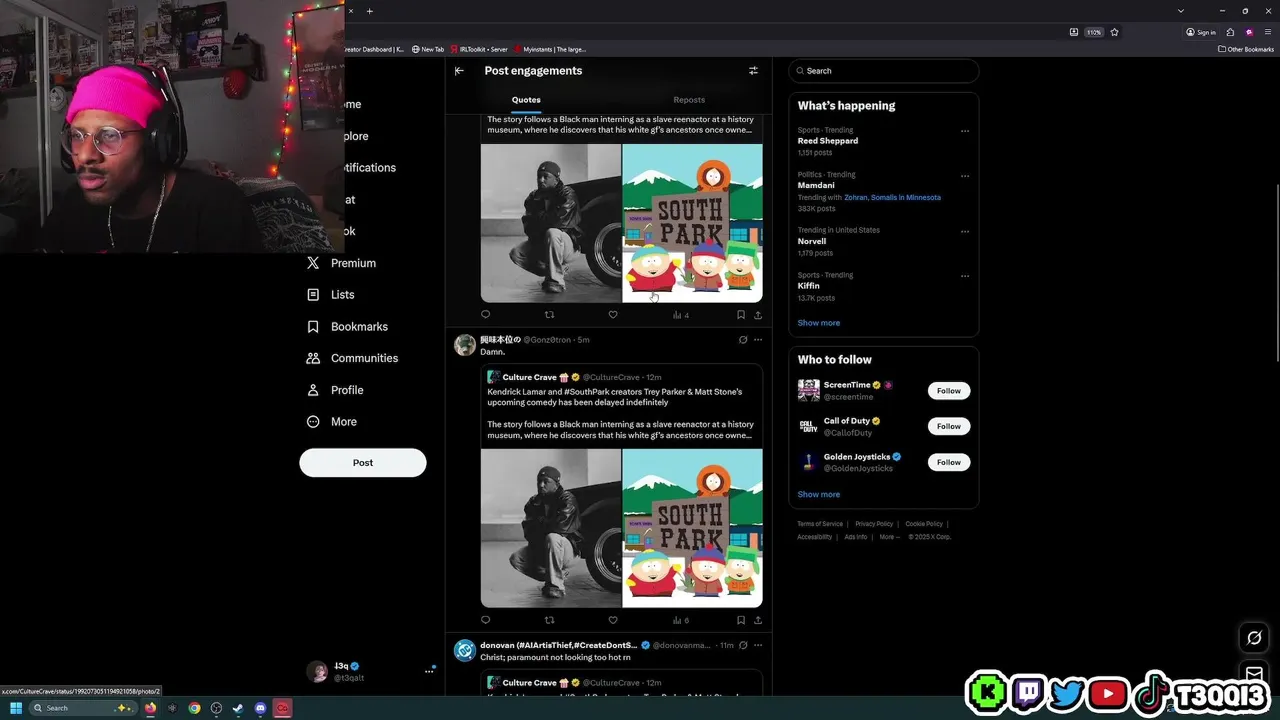This screenshot has width=1280, height=720.
Task: Open more options for Kiffin trend
Action: [x=965, y=276]
